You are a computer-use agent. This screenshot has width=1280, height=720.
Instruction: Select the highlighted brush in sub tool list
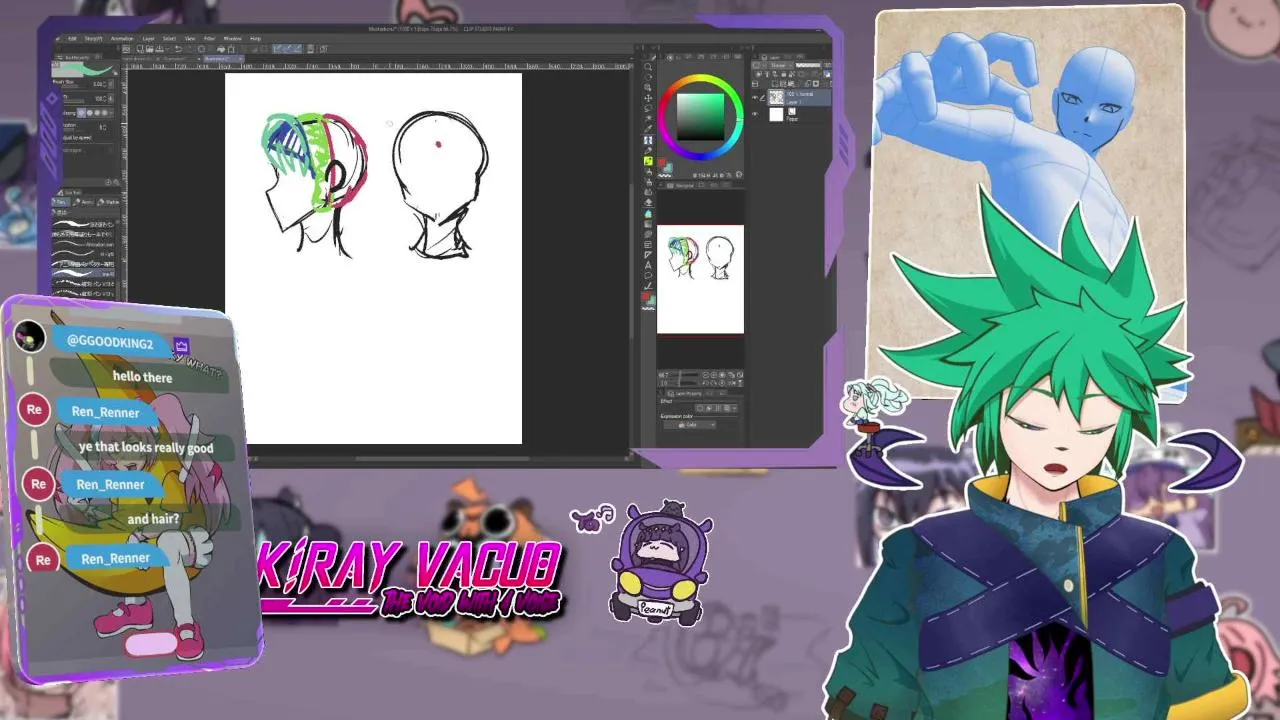85,273
